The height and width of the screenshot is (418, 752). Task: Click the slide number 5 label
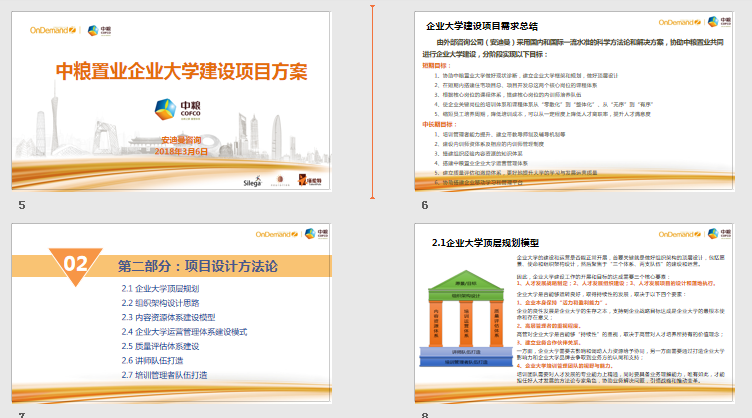coord(21,204)
